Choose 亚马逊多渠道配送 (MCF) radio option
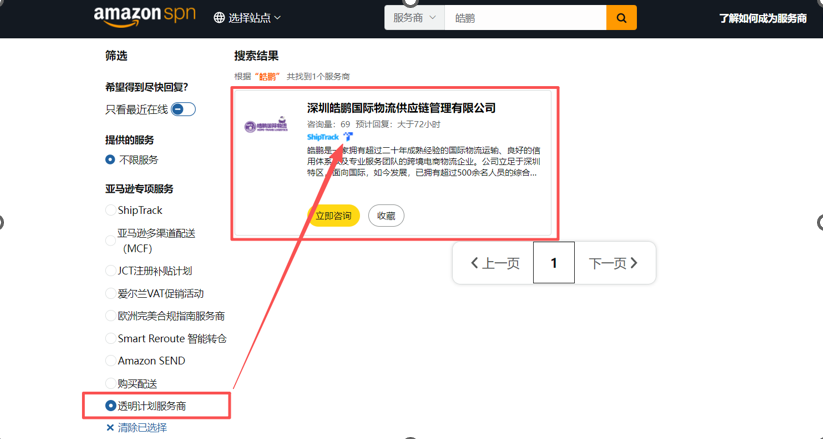Screen dimensions: 823x439 click(110, 241)
